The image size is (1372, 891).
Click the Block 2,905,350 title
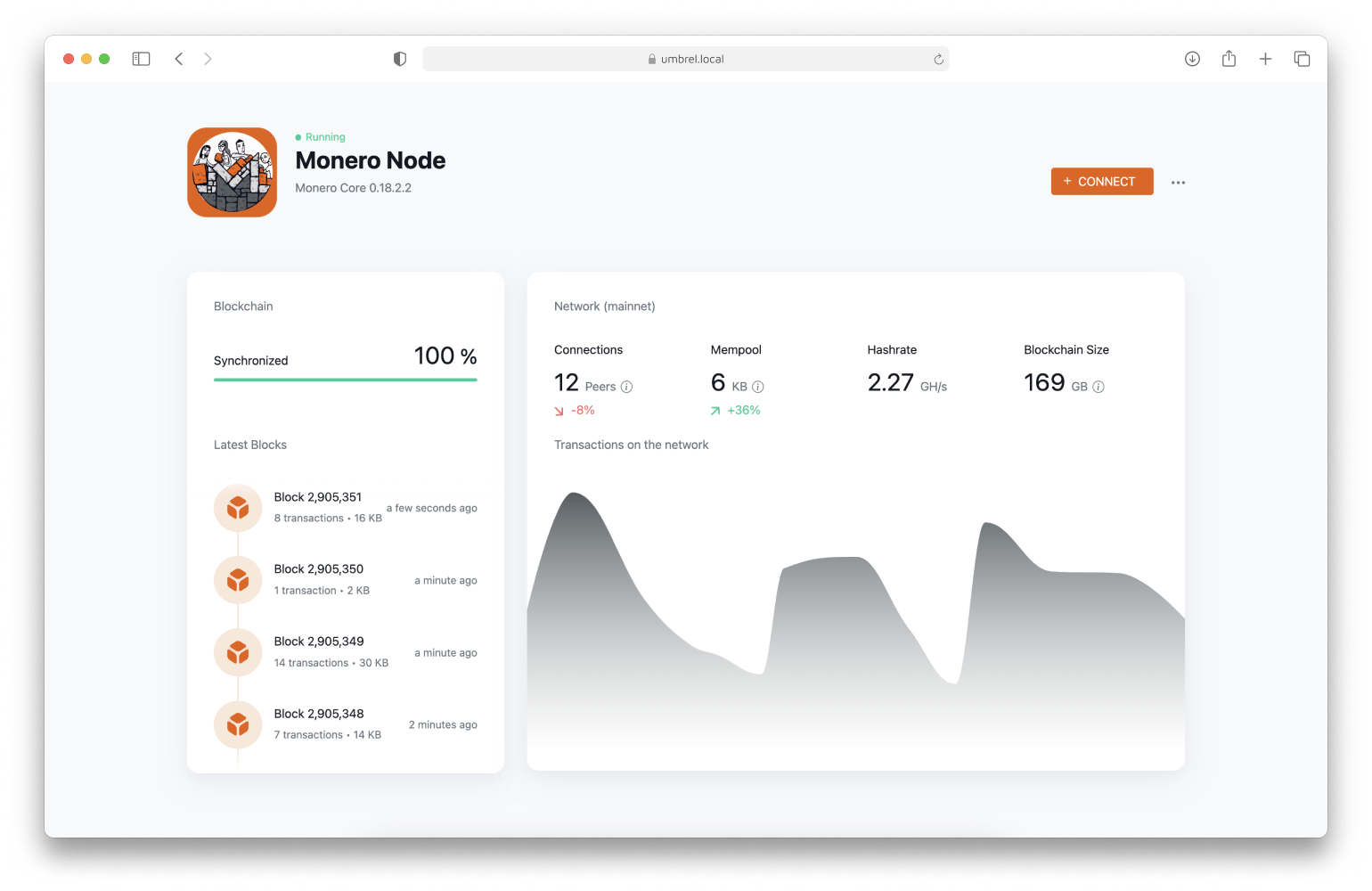click(319, 569)
